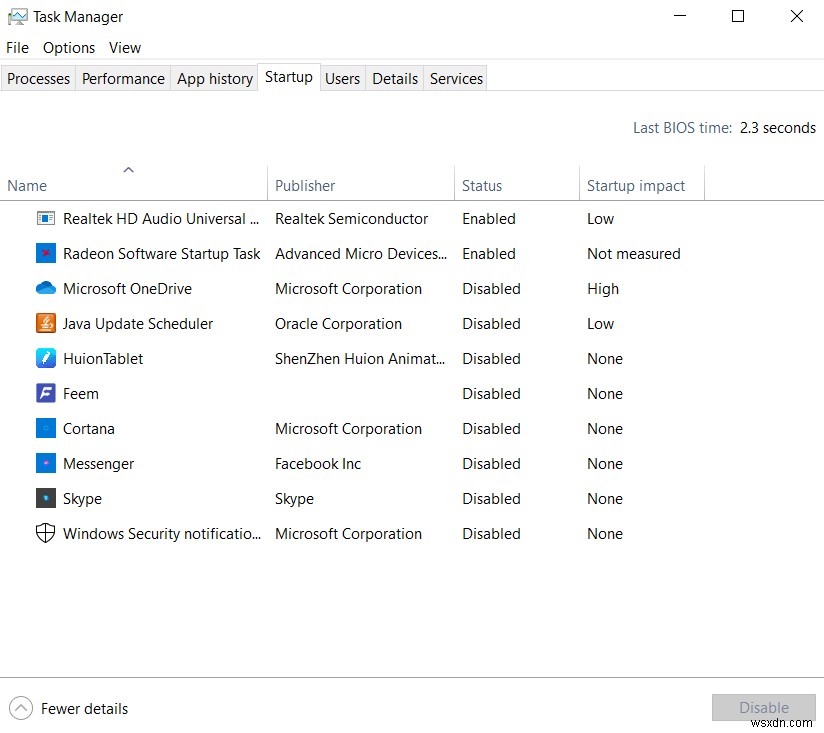Click the Realtek HD Audio Universal icon

(45, 218)
